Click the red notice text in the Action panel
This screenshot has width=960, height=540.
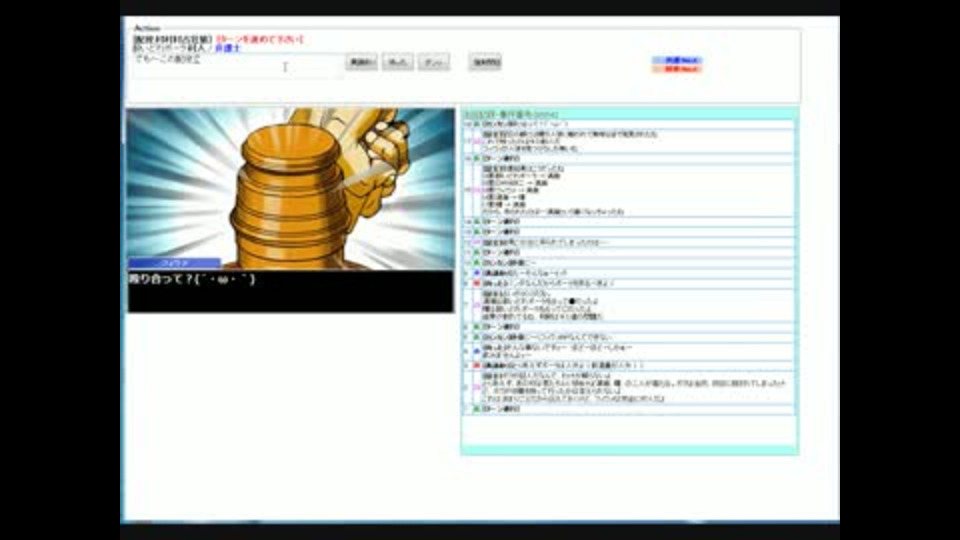(x=260, y=39)
